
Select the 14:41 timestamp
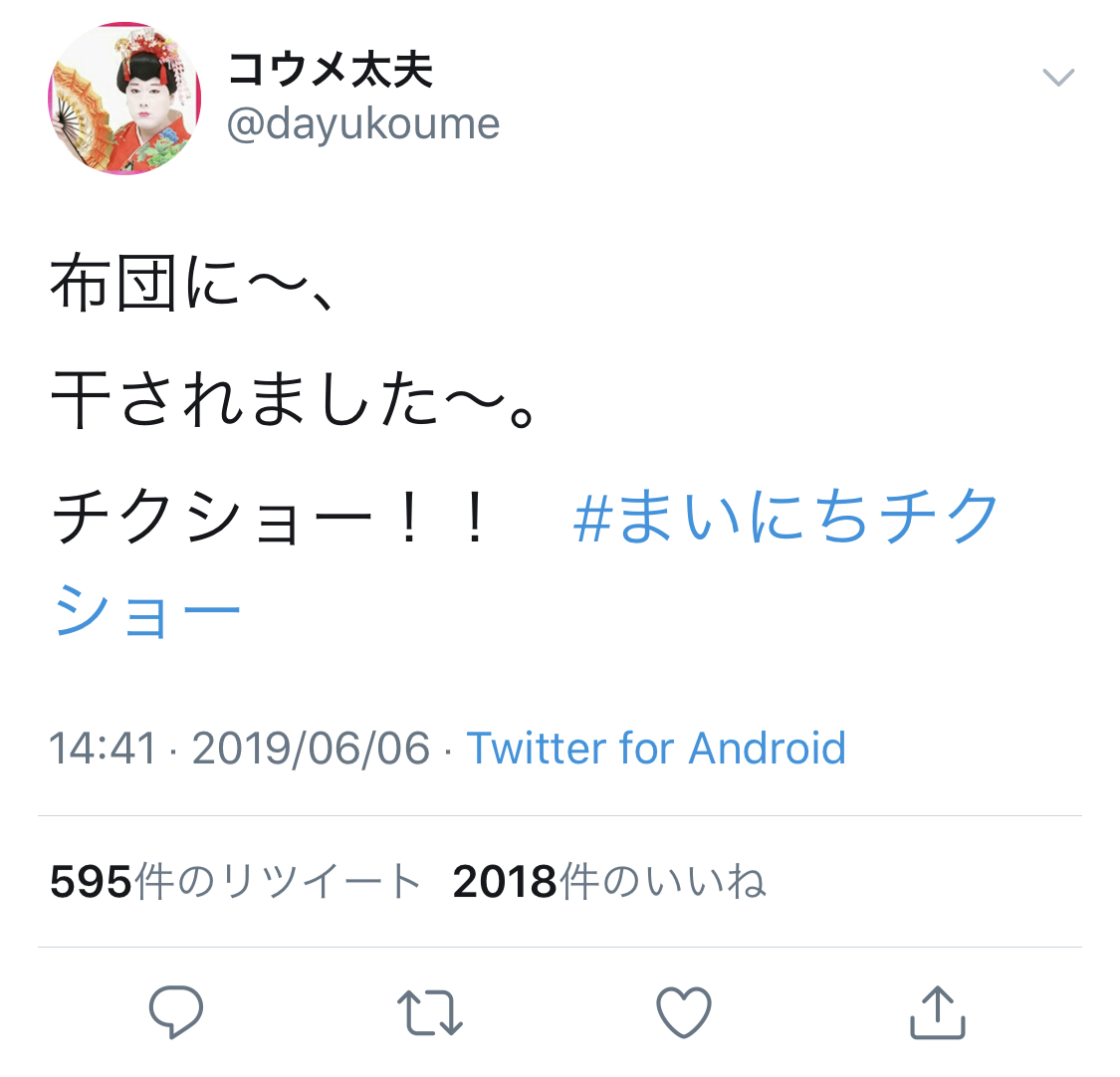tap(103, 748)
